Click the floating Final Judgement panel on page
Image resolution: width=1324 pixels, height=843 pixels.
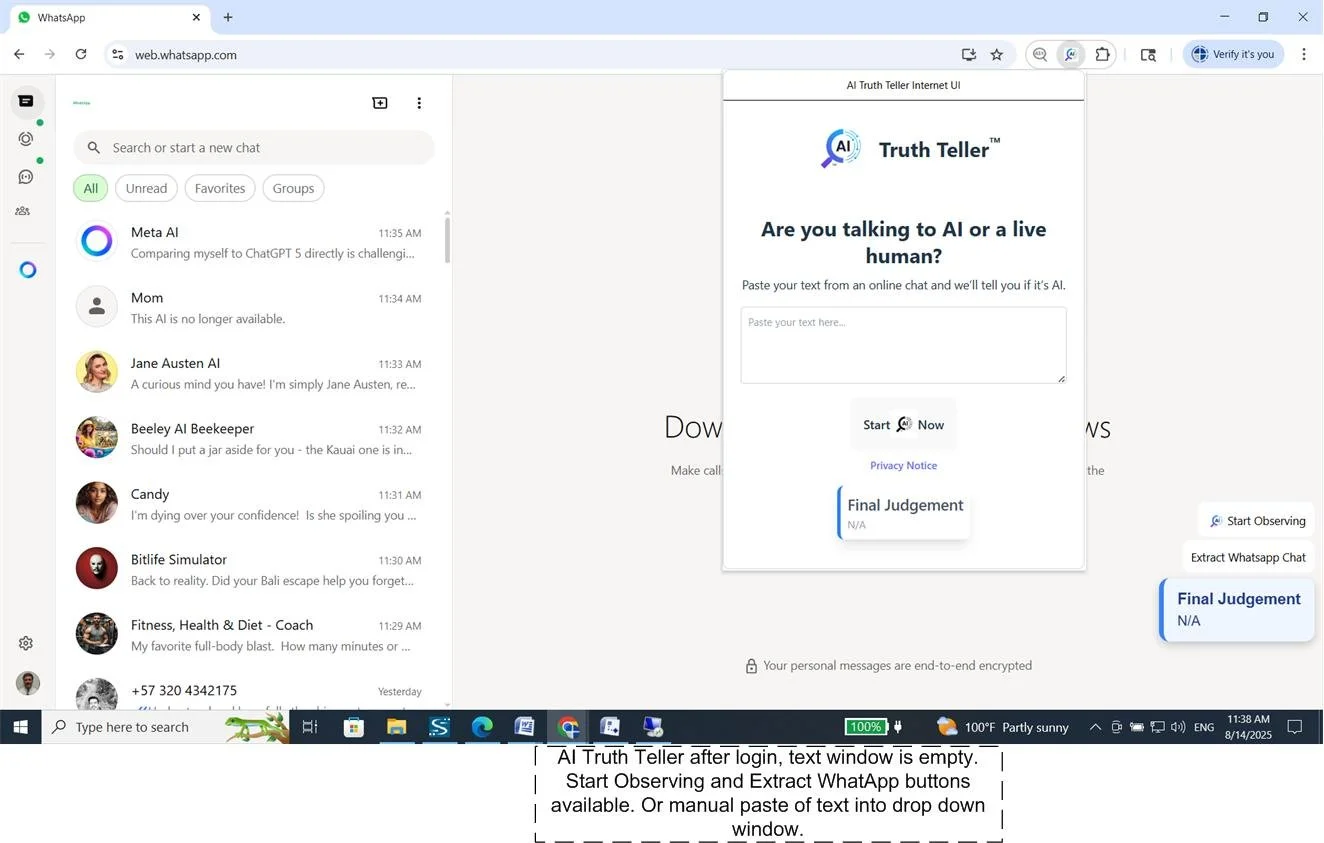(1237, 609)
